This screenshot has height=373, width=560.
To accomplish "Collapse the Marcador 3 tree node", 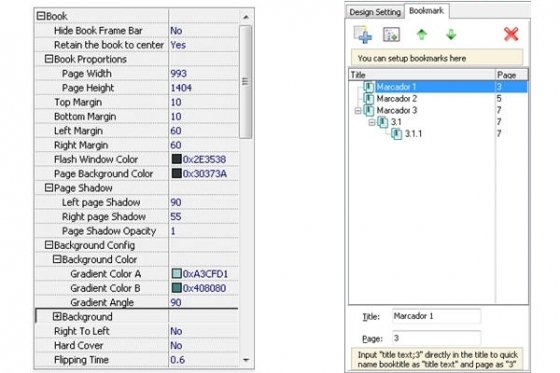I will point(358,111).
